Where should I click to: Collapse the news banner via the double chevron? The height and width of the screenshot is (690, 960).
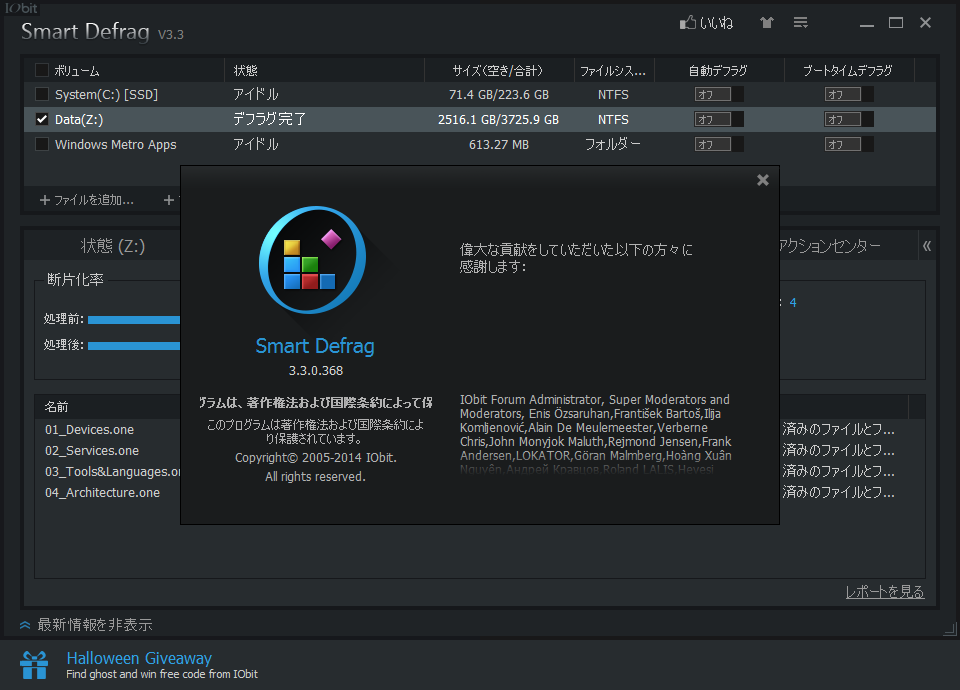[x=27, y=624]
